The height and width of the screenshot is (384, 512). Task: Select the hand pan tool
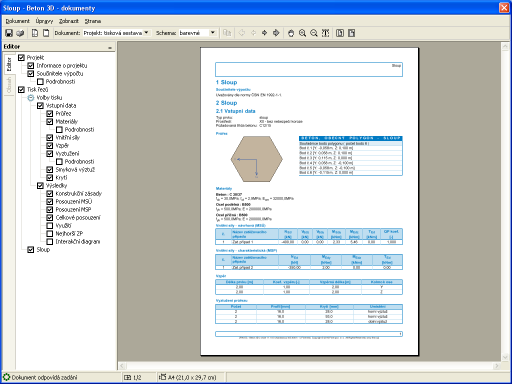291,33
